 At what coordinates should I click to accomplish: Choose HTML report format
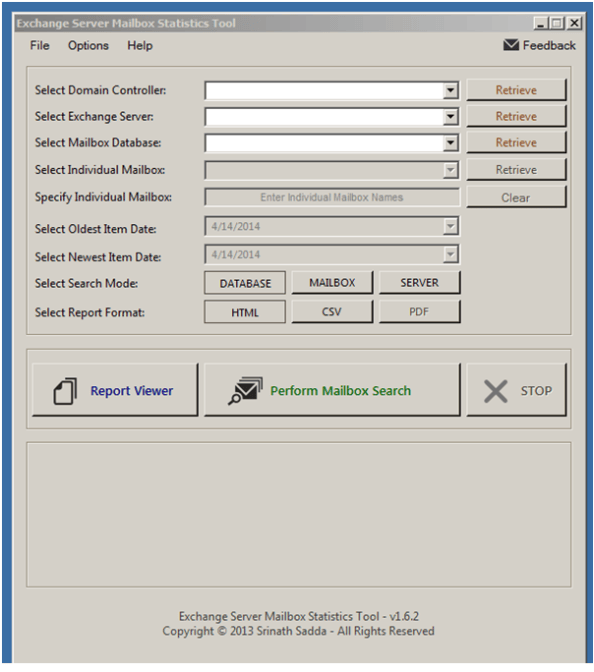[x=245, y=312]
